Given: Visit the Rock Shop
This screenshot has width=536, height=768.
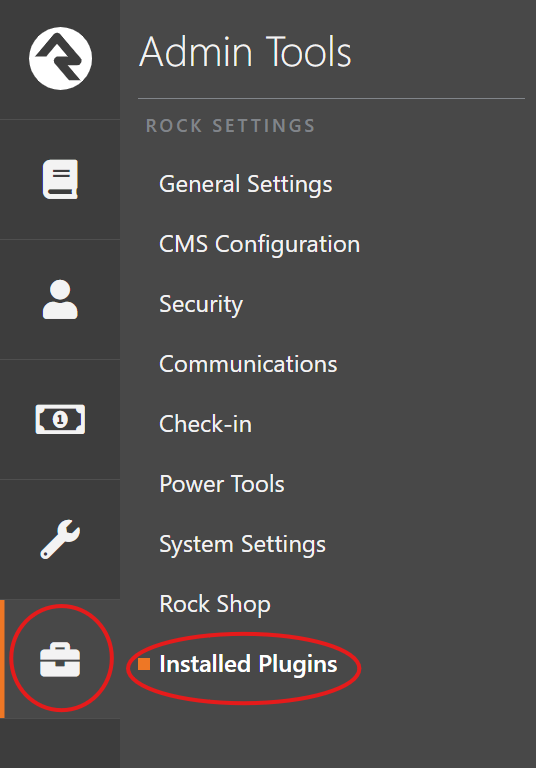Looking at the screenshot, I should (215, 604).
